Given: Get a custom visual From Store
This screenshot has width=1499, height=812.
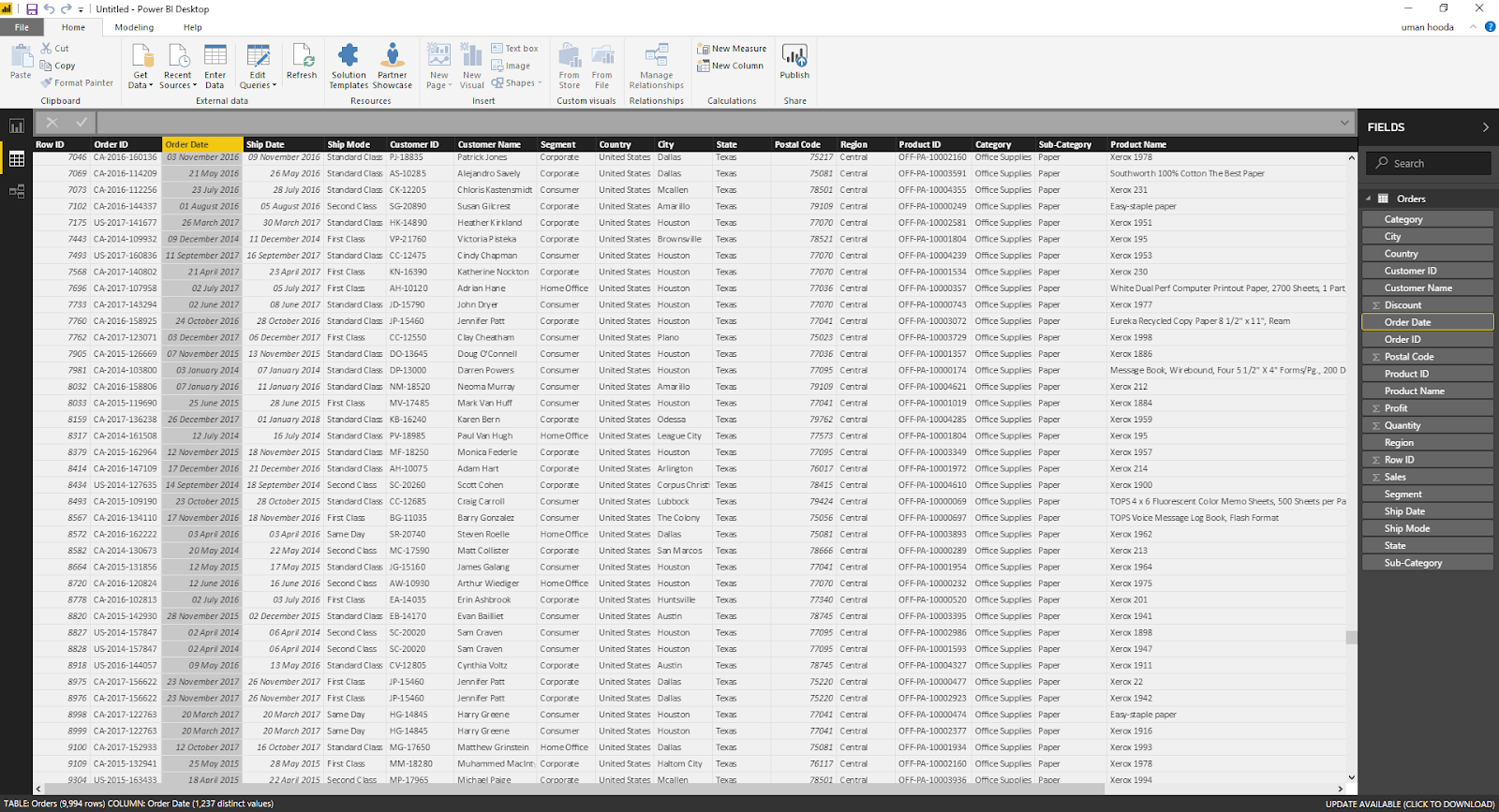Looking at the screenshot, I should tap(570, 66).
